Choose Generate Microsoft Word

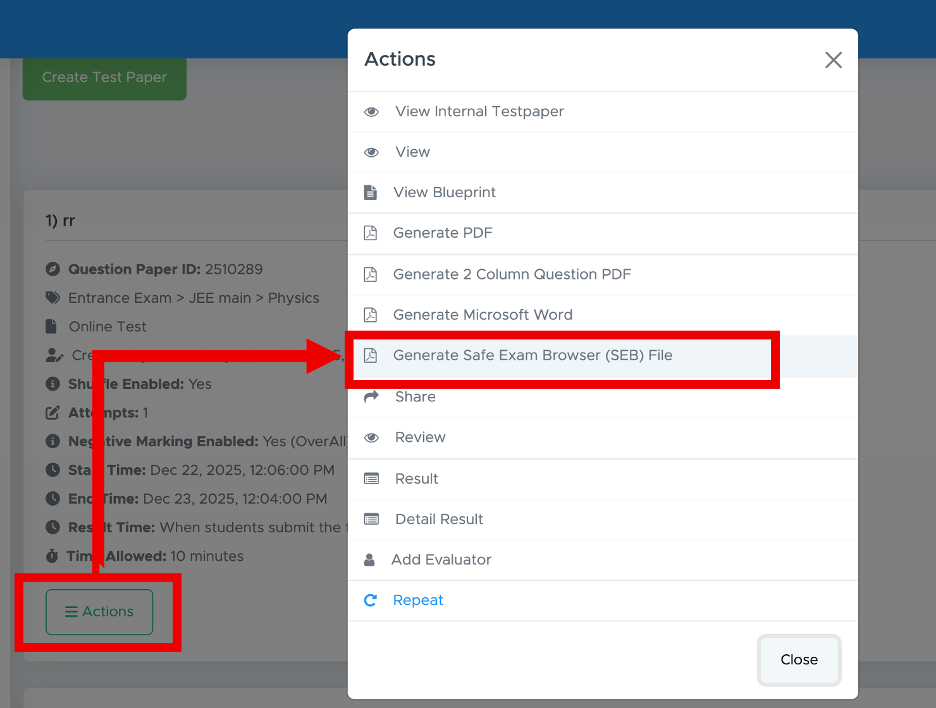pyautogui.click(x=602, y=315)
